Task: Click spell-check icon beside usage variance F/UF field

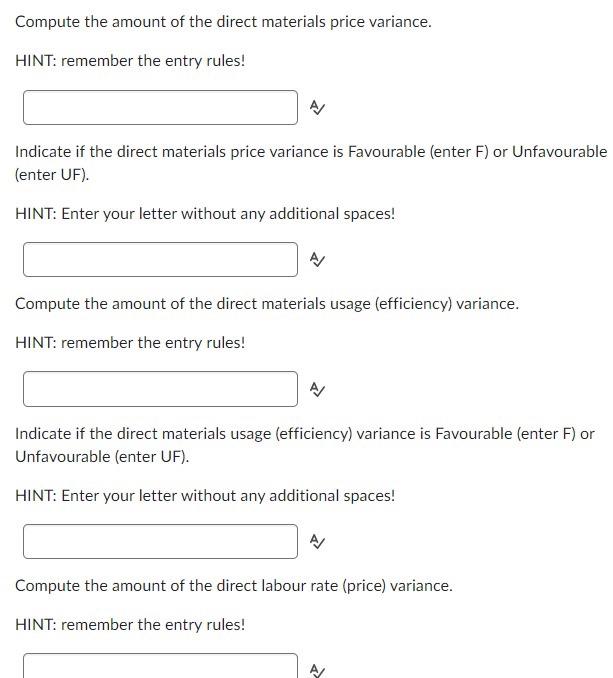Action: click(317, 541)
